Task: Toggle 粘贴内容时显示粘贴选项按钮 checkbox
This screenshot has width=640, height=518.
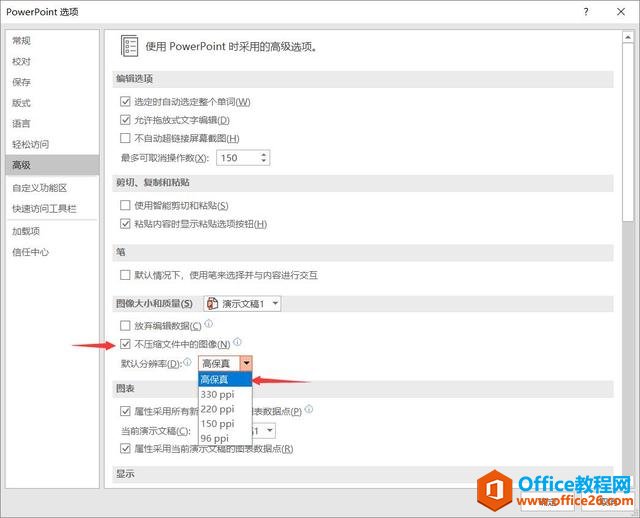Action: tap(125, 223)
